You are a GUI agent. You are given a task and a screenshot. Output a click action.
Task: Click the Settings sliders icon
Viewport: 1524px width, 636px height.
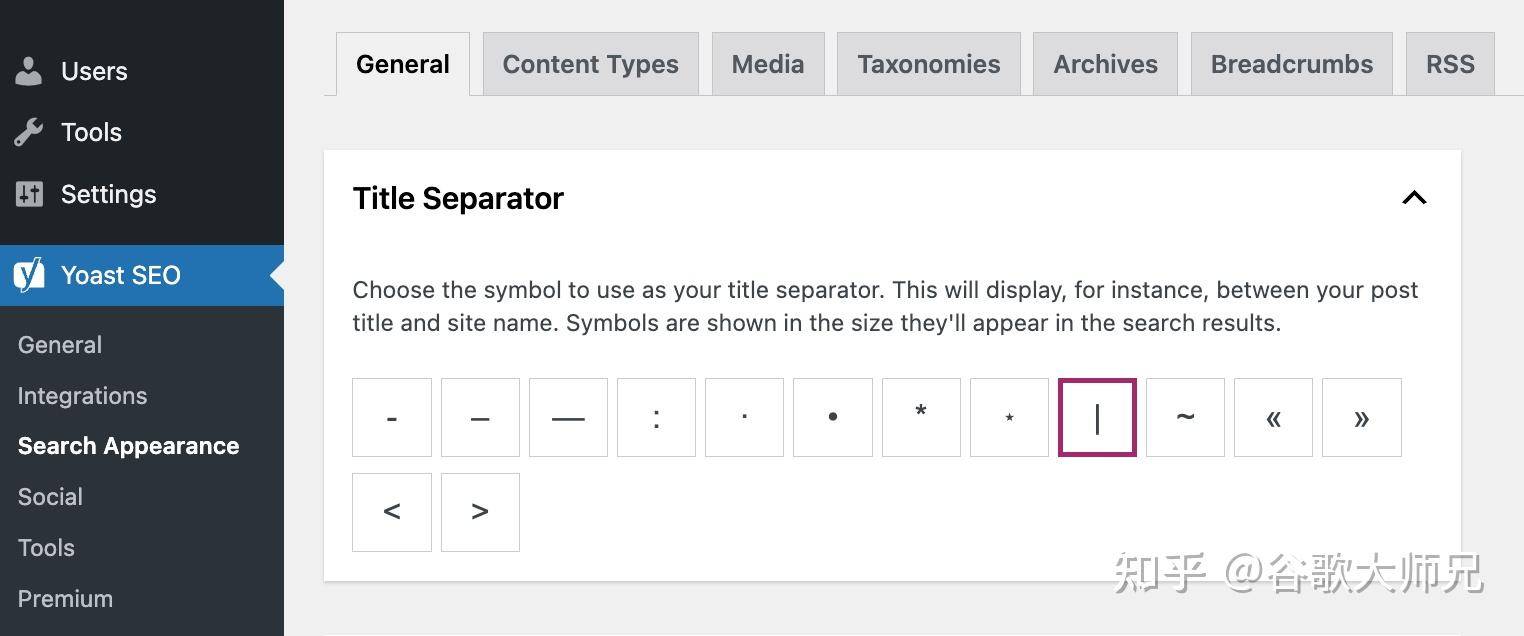[x=29, y=194]
